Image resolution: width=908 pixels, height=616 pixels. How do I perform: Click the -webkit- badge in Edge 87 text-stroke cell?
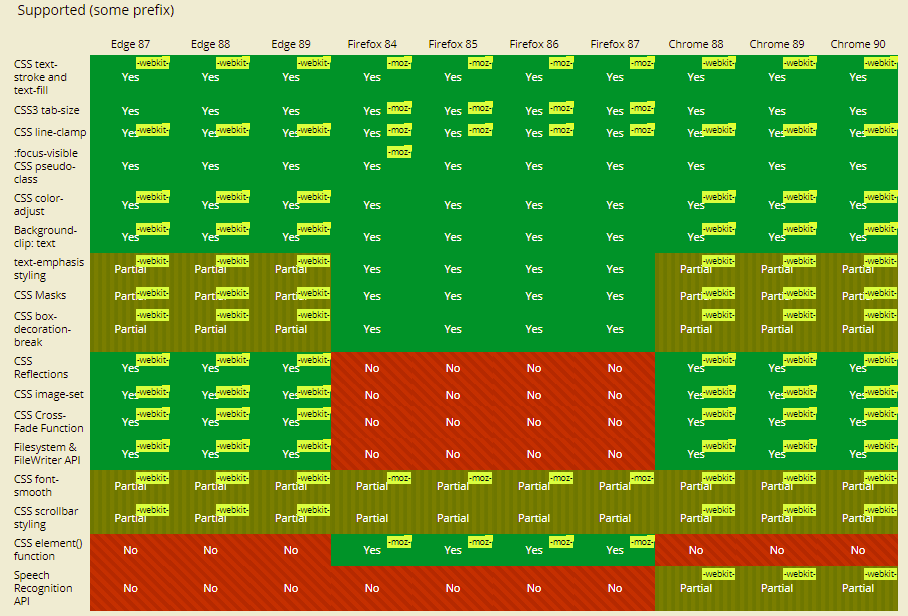(150, 62)
